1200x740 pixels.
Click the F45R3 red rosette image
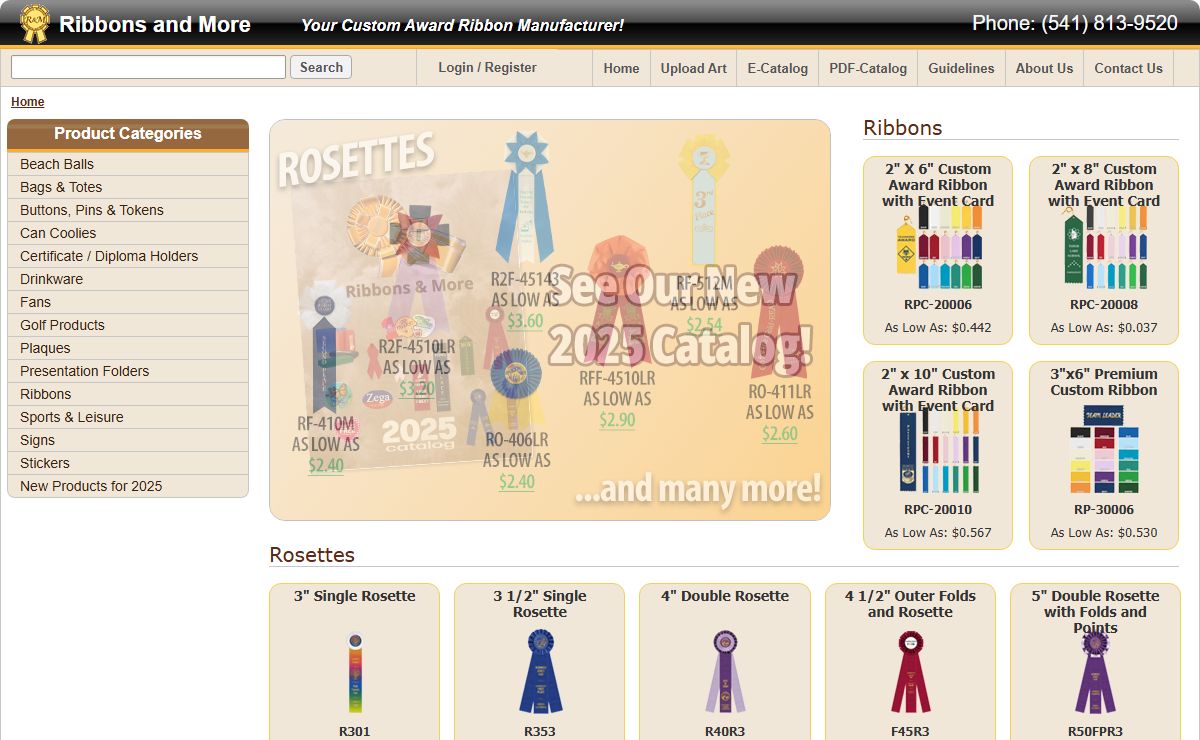tap(910, 671)
